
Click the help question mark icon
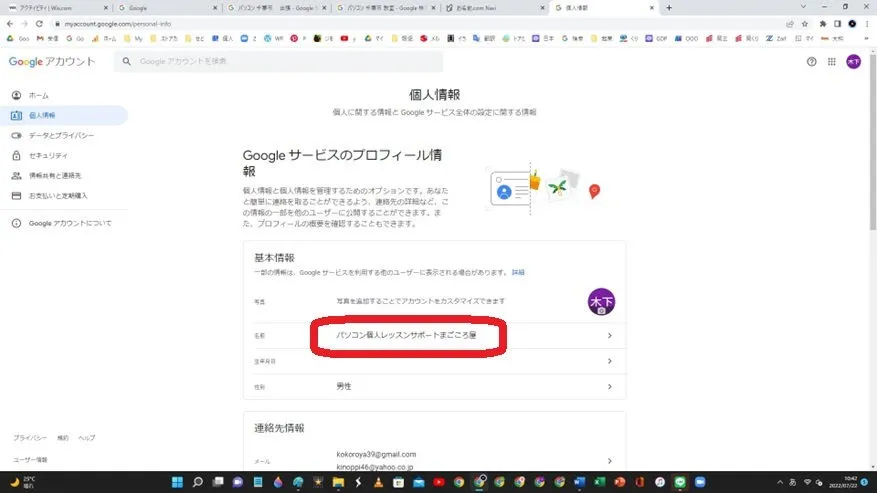point(811,62)
